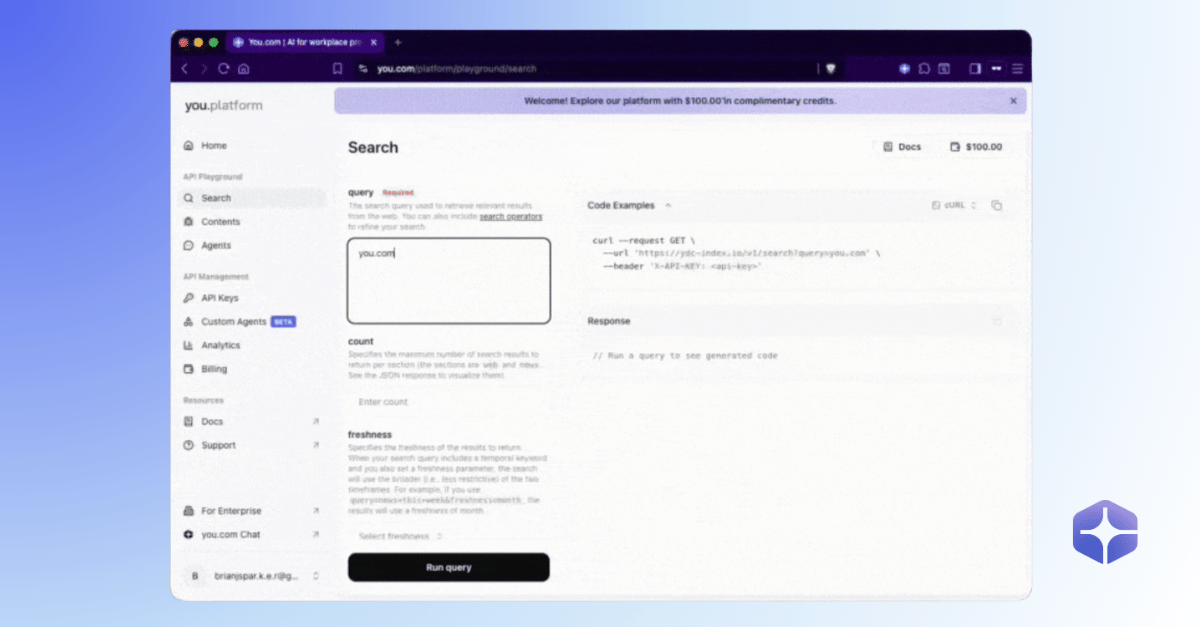Open the Search playground page
The height and width of the screenshot is (627, 1200).
252,198
